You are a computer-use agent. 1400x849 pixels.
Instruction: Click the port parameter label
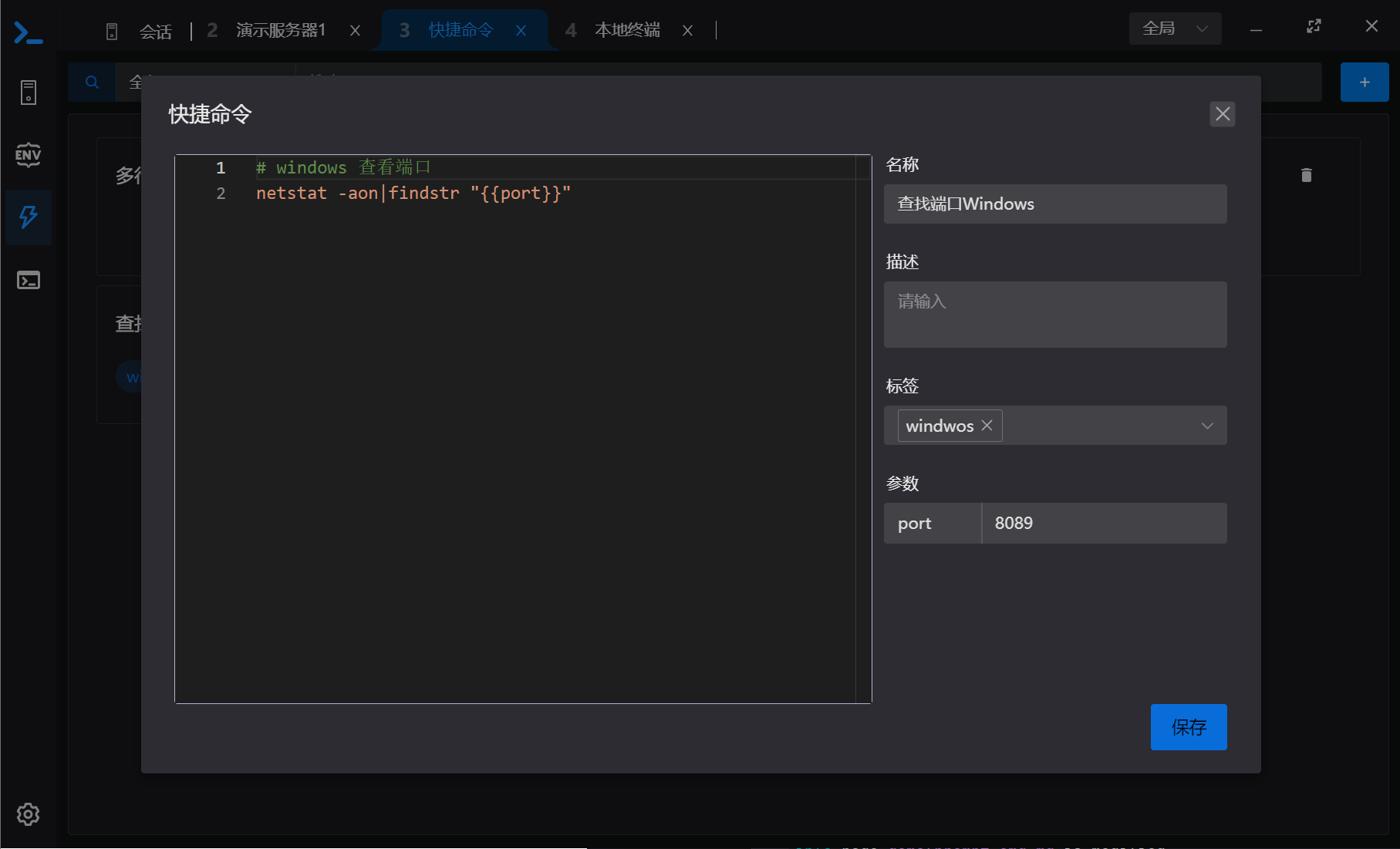pyautogui.click(x=915, y=524)
